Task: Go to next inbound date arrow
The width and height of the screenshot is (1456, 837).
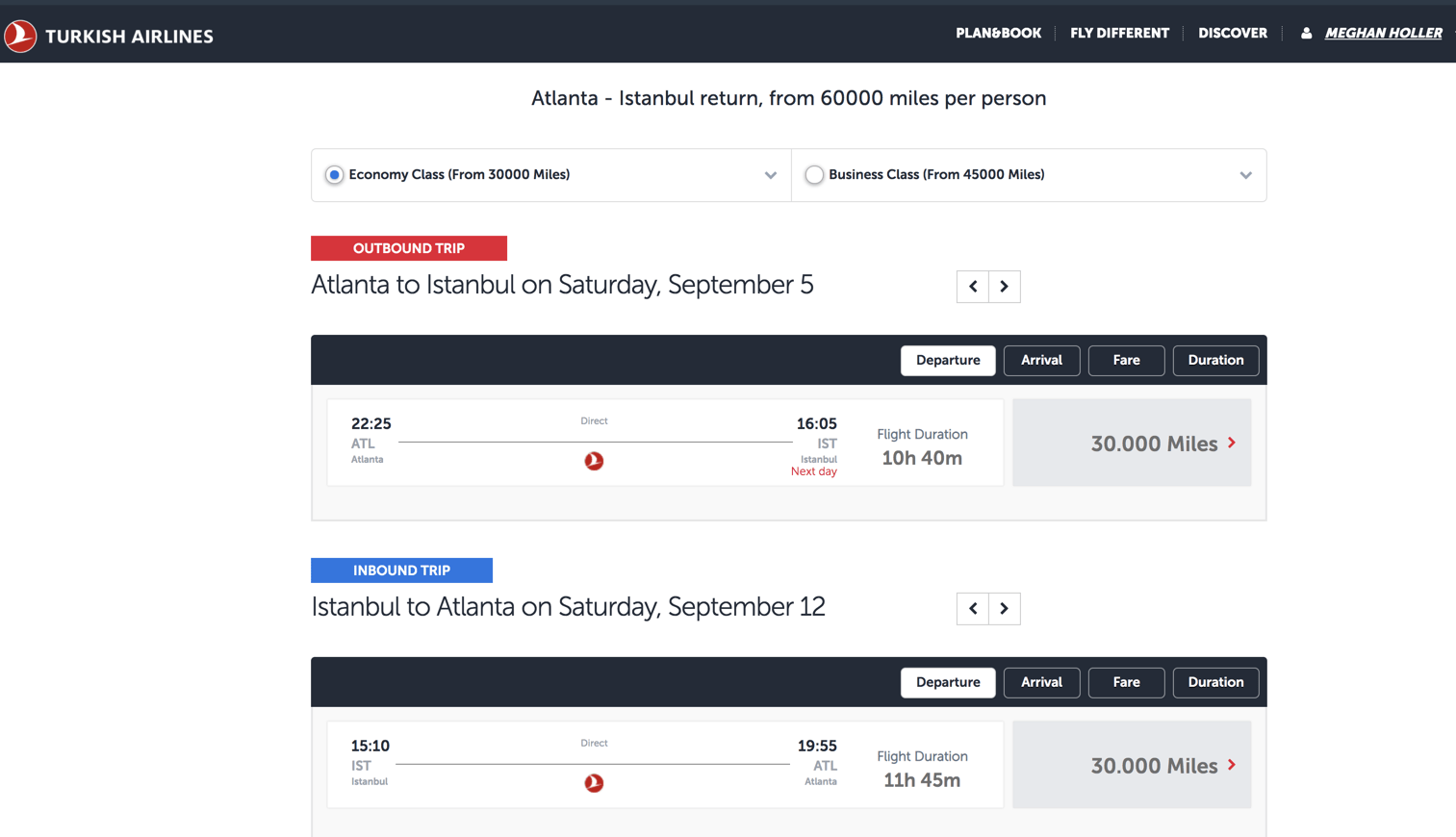Action: tap(1005, 609)
